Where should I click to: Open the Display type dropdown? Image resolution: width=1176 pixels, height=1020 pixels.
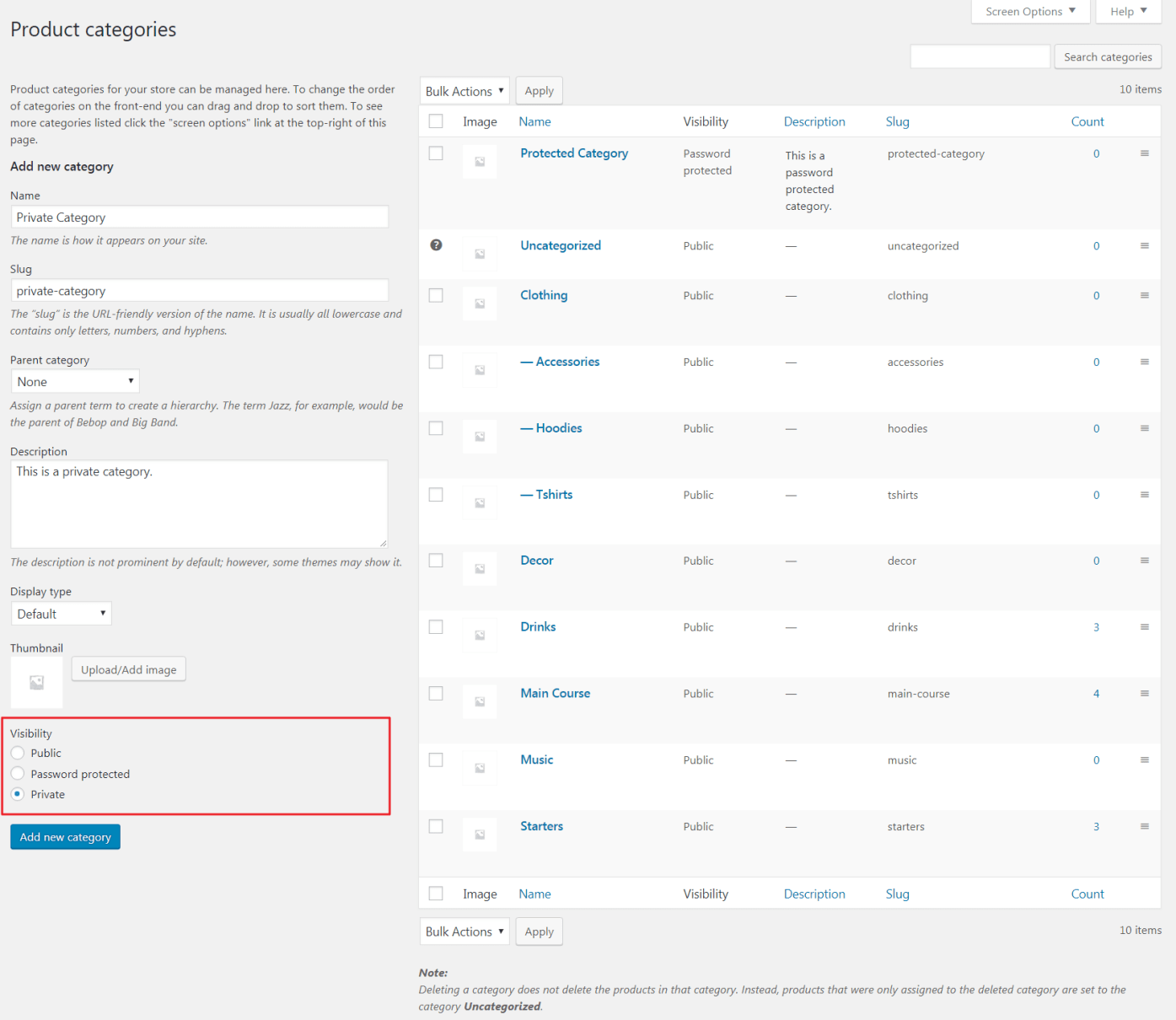[x=61, y=613]
